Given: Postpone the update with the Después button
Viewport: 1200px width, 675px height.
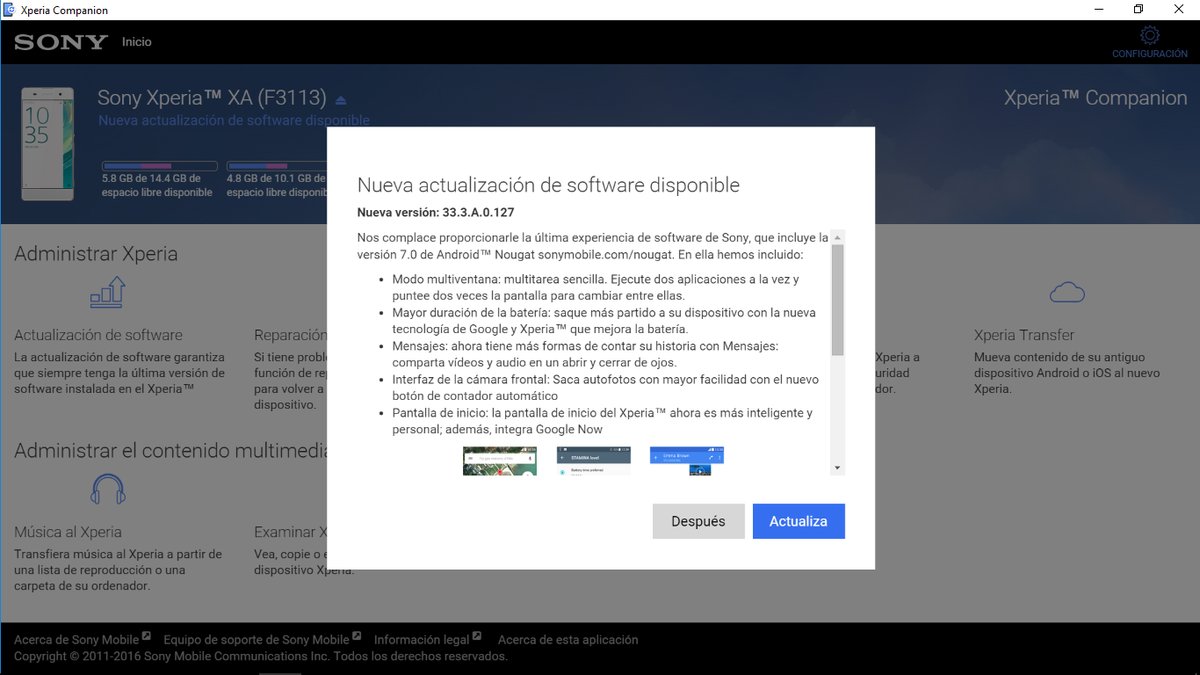Looking at the screenshot, I should coord(698,521).
